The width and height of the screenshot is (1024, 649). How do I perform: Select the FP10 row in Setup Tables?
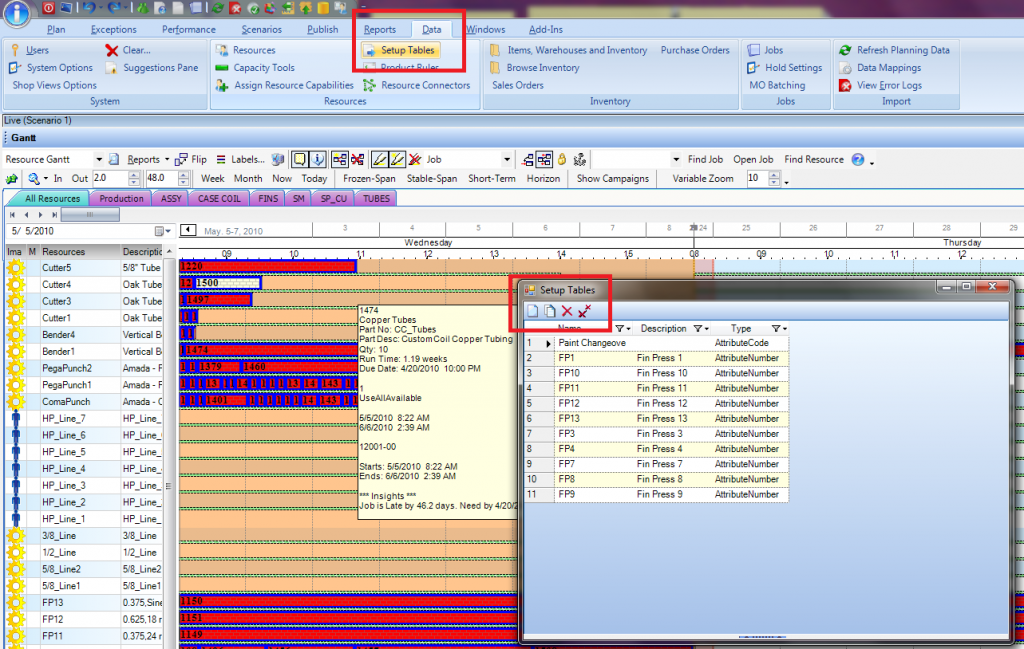pos(567,373)
